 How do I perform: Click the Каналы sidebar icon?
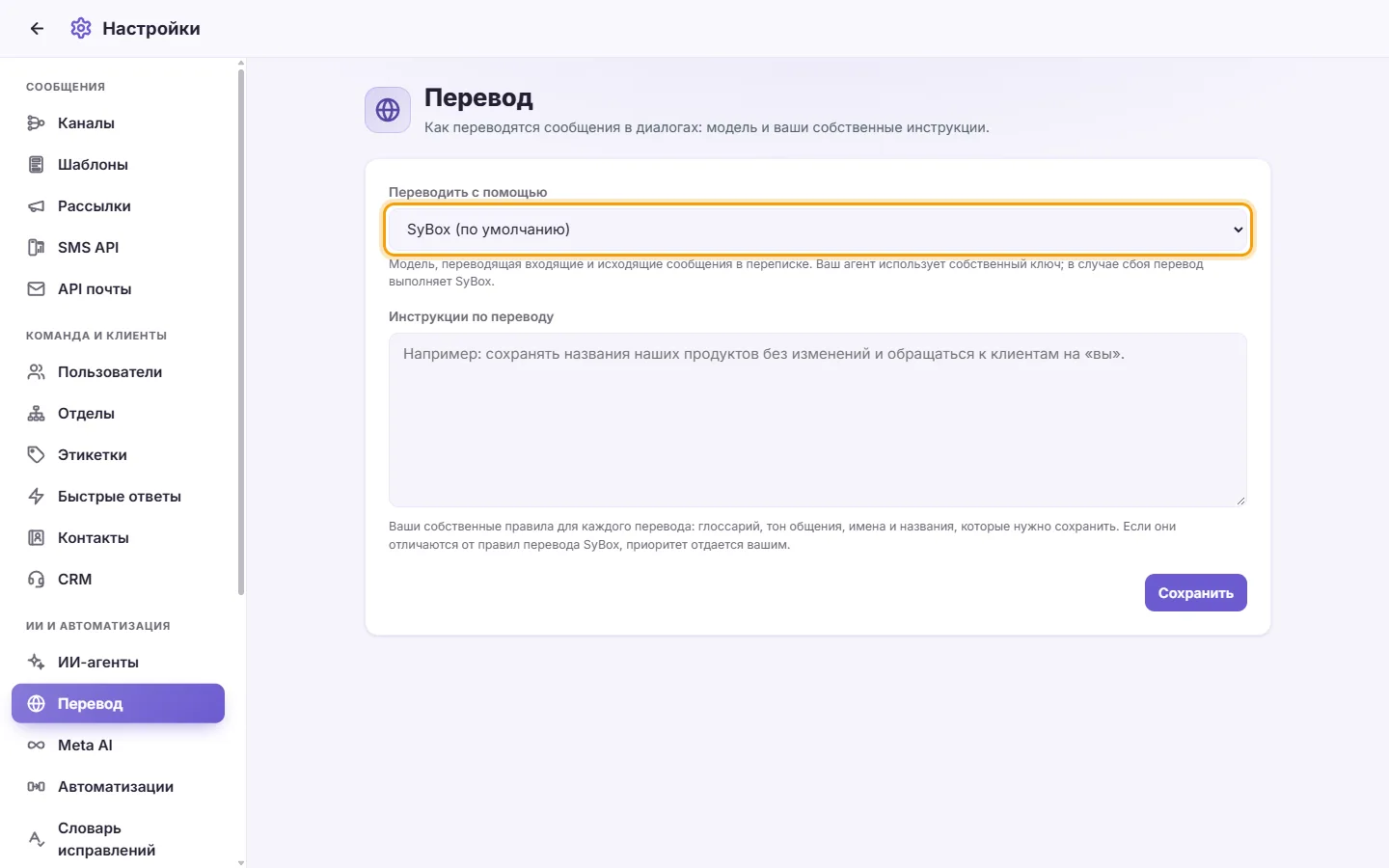point(37,123)
